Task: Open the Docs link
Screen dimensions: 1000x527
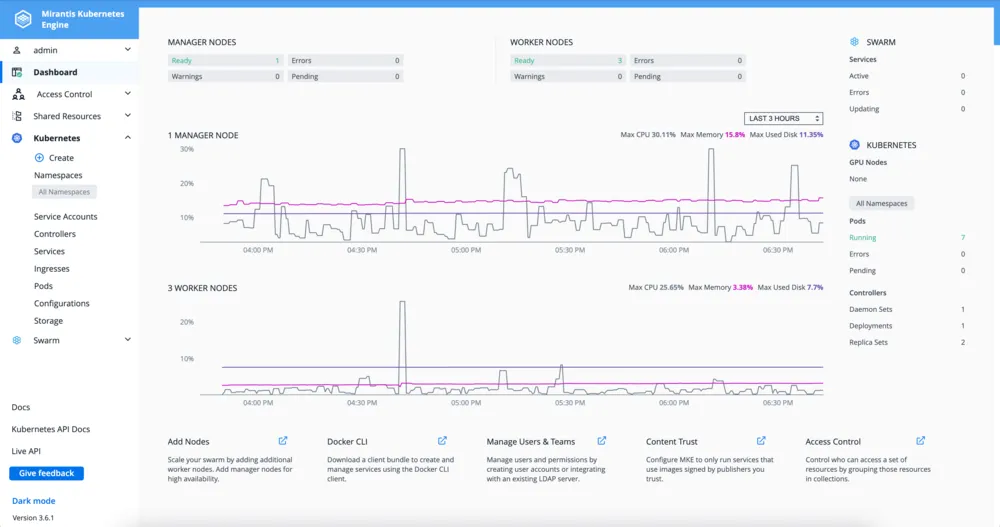Action: [20, 407]
